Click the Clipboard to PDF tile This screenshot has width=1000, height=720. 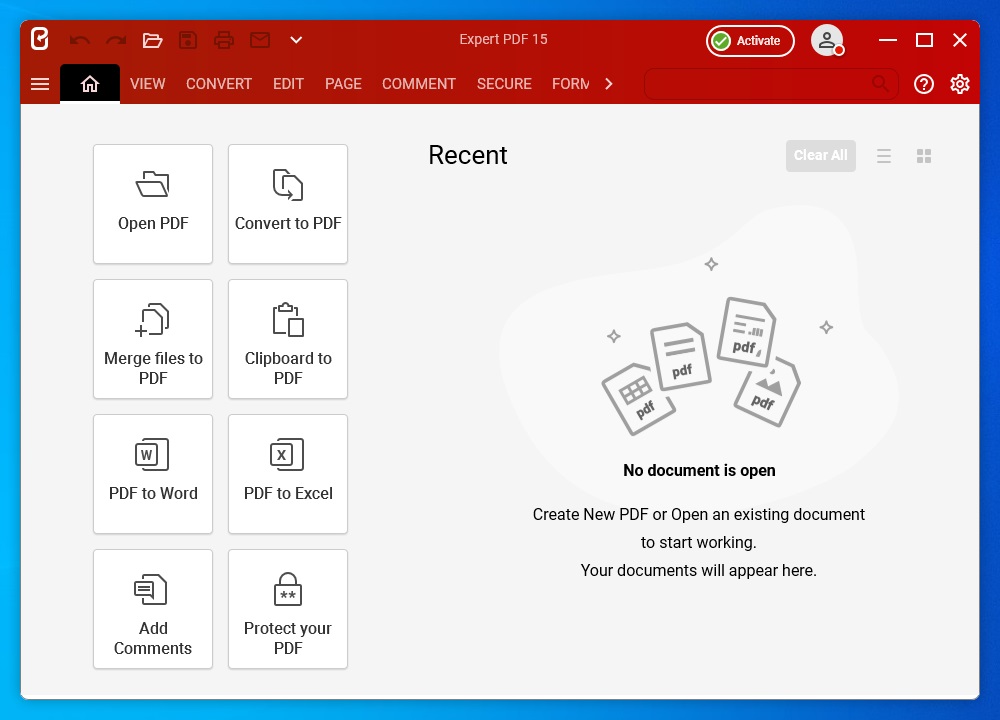coord(288,339)
